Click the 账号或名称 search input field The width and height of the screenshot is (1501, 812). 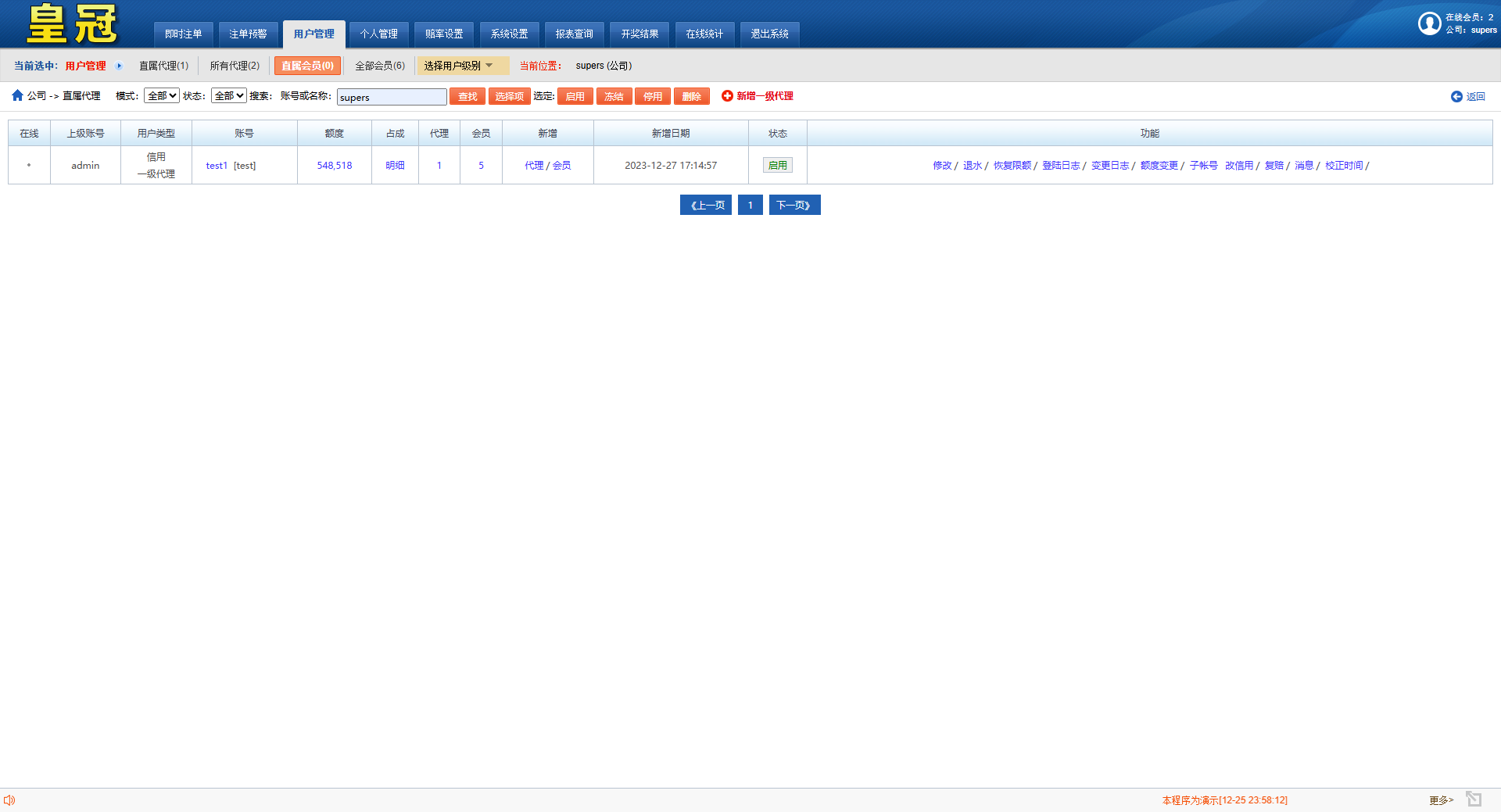pos(392,97)
